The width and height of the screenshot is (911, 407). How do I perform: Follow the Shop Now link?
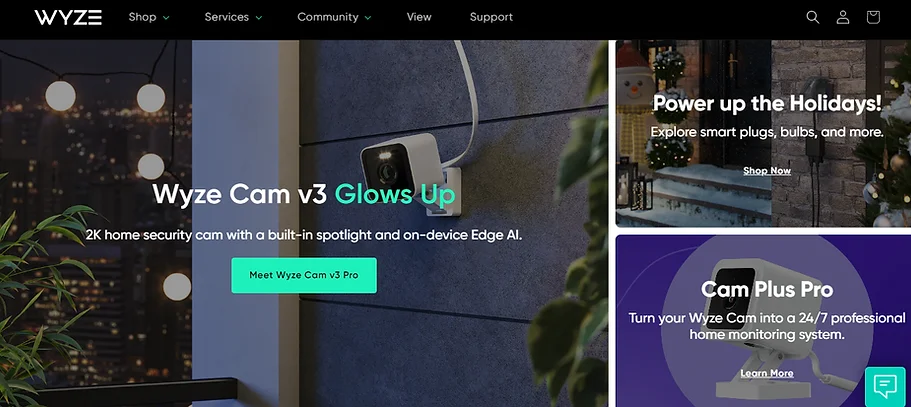tap(767, 171)
